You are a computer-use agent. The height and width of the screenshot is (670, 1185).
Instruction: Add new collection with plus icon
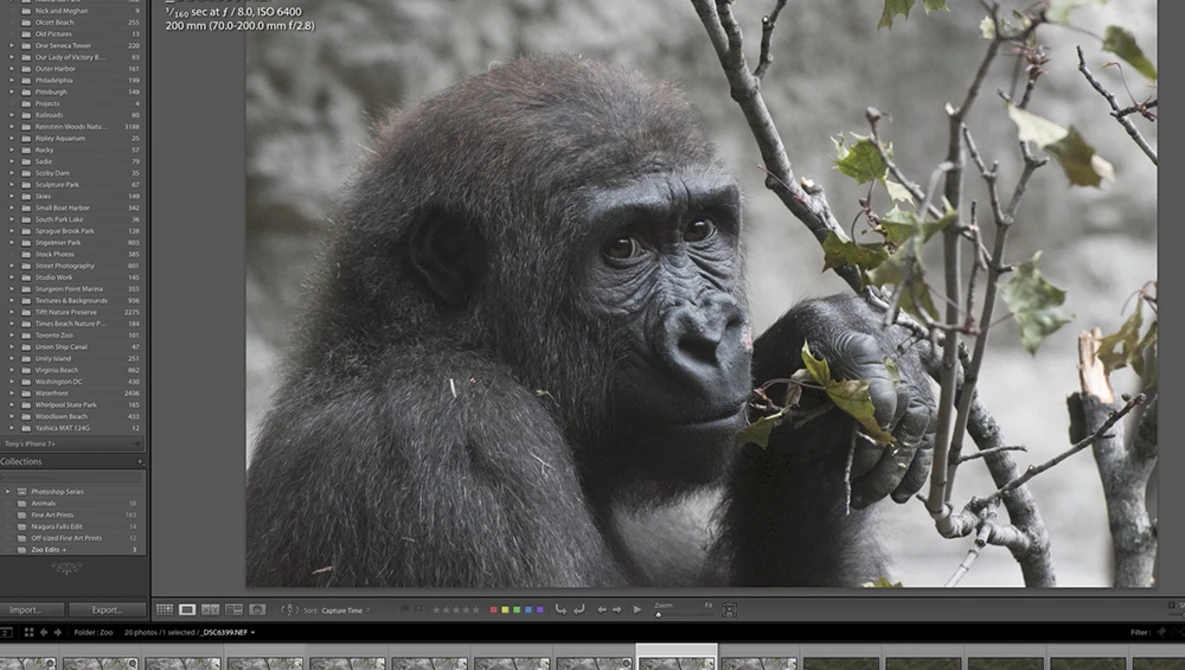point(140,462)
